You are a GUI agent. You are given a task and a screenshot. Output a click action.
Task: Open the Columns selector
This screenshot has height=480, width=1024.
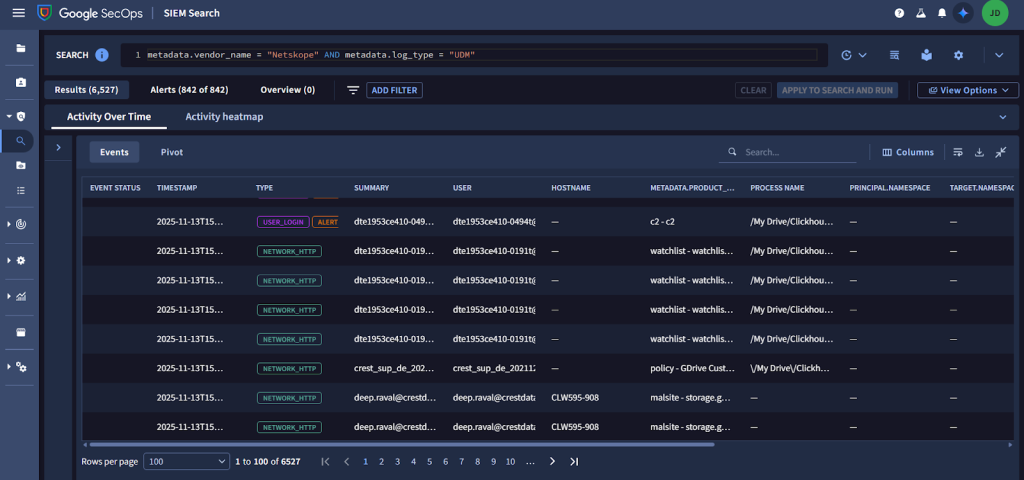(908, 152)
